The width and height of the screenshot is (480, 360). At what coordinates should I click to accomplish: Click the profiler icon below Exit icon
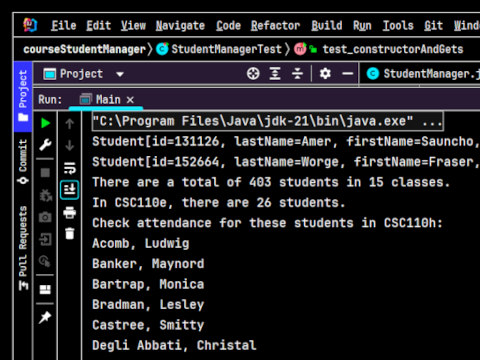(x=45, y=261)
